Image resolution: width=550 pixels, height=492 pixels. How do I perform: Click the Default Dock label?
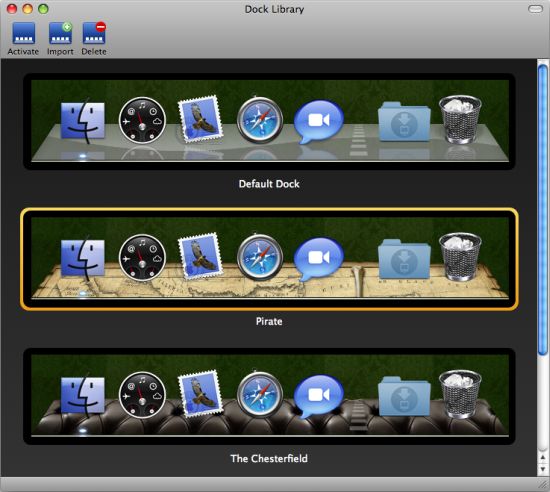[269, 184]
